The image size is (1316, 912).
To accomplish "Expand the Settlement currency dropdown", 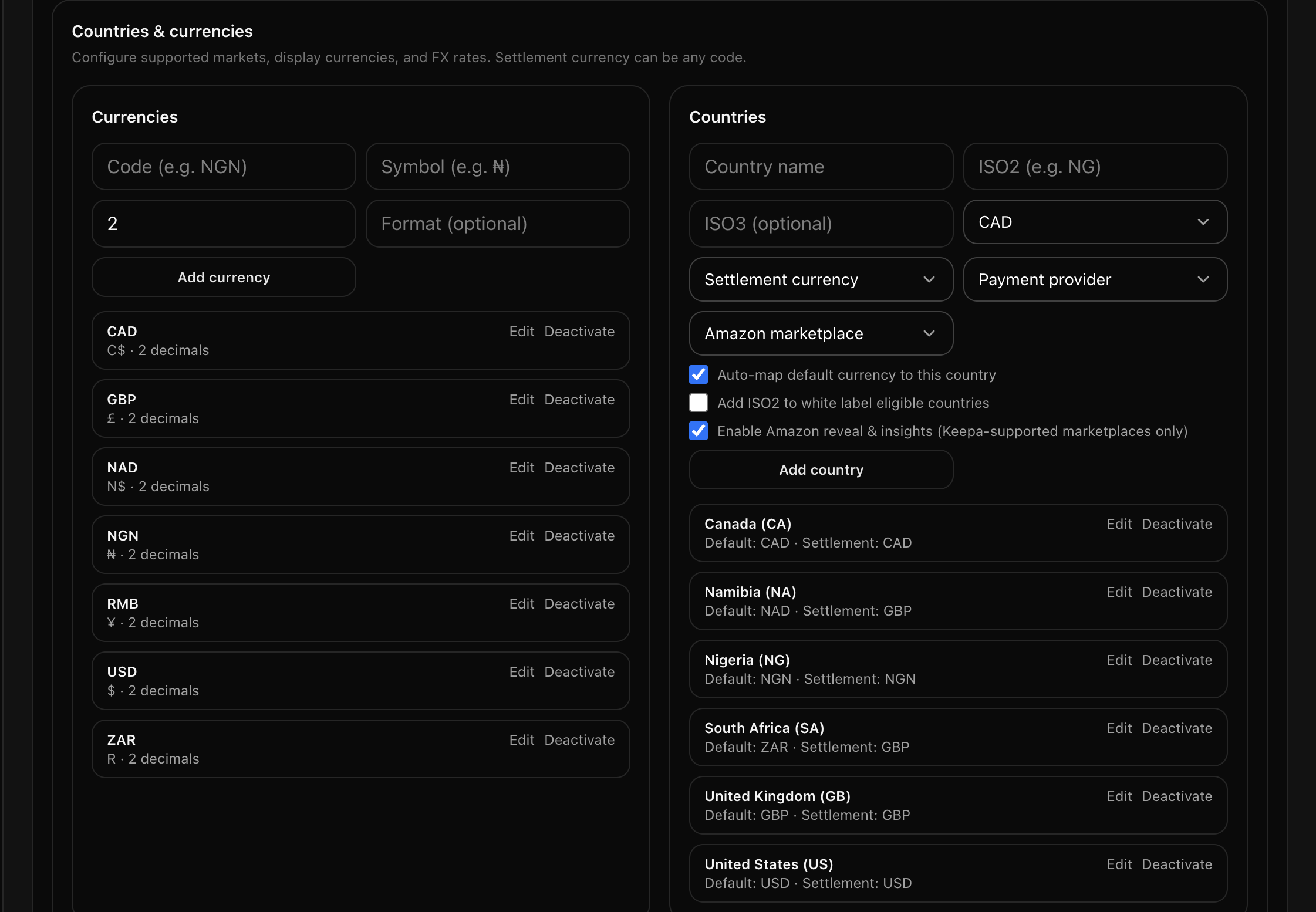I will 820,280.
